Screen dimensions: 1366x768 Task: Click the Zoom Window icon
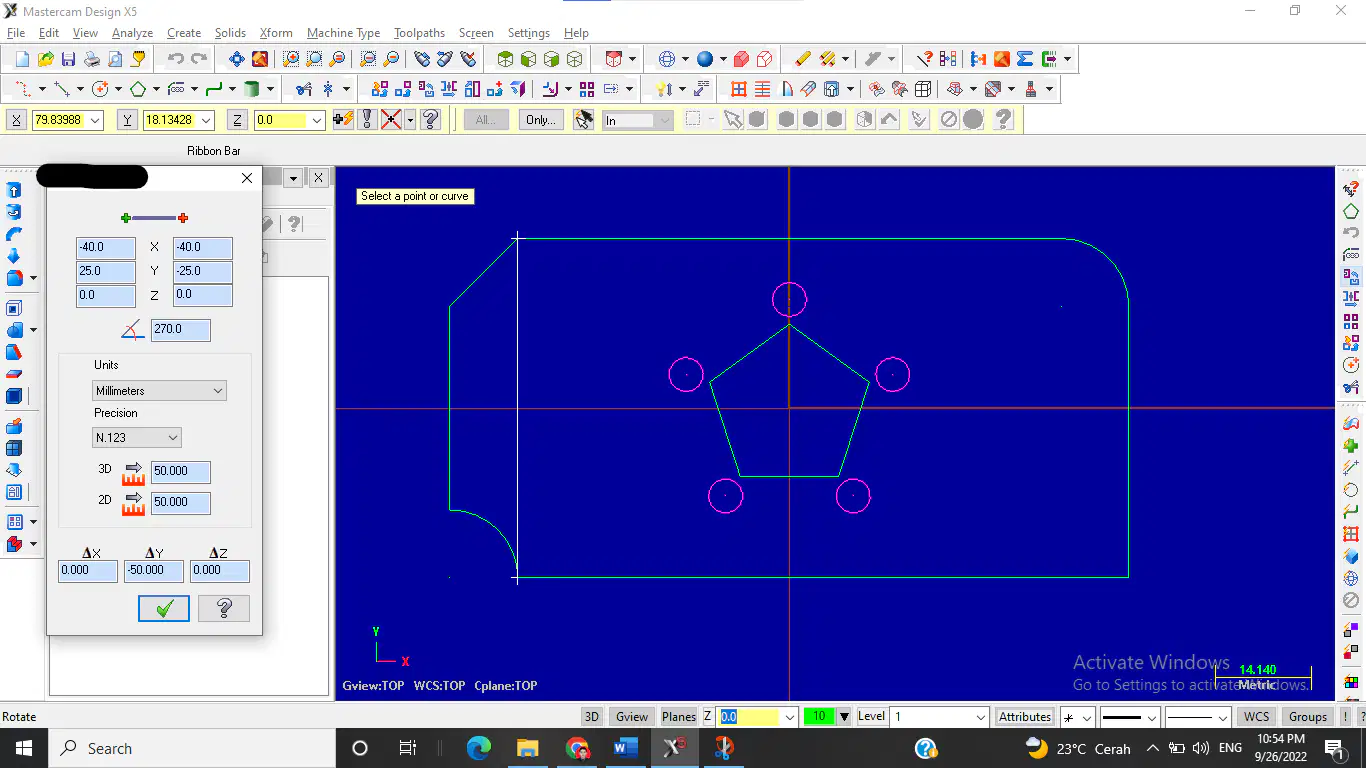click(293, 59)
